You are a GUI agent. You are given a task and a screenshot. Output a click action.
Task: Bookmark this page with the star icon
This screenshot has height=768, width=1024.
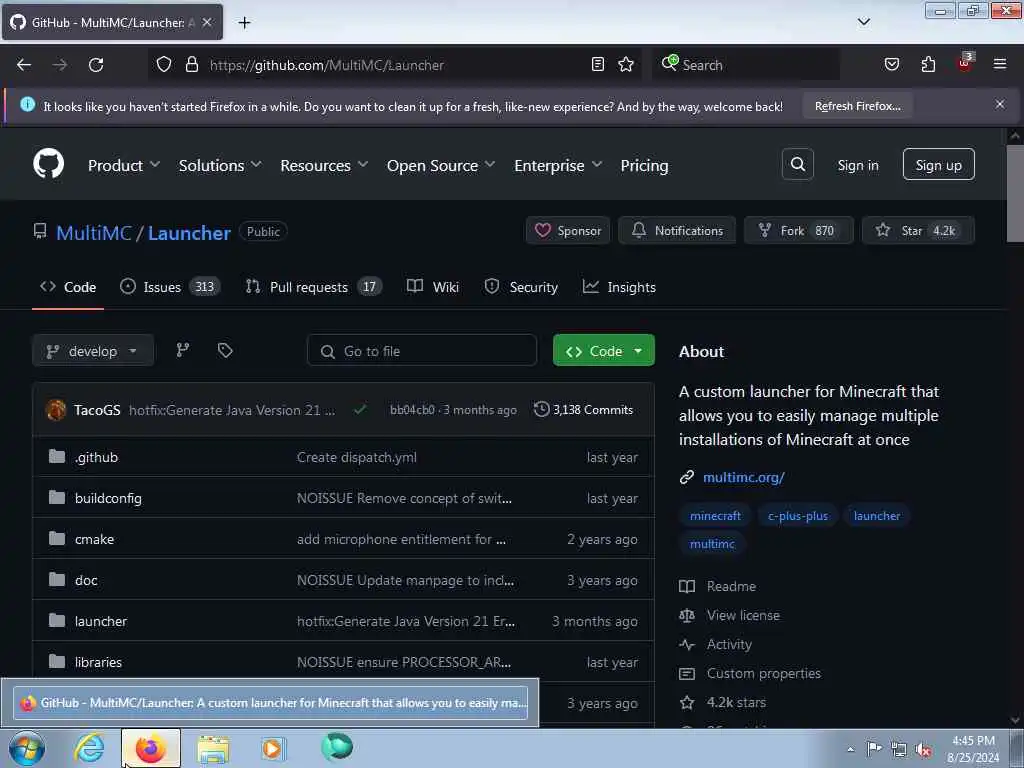pyautogui.click(x=626, y=64)
